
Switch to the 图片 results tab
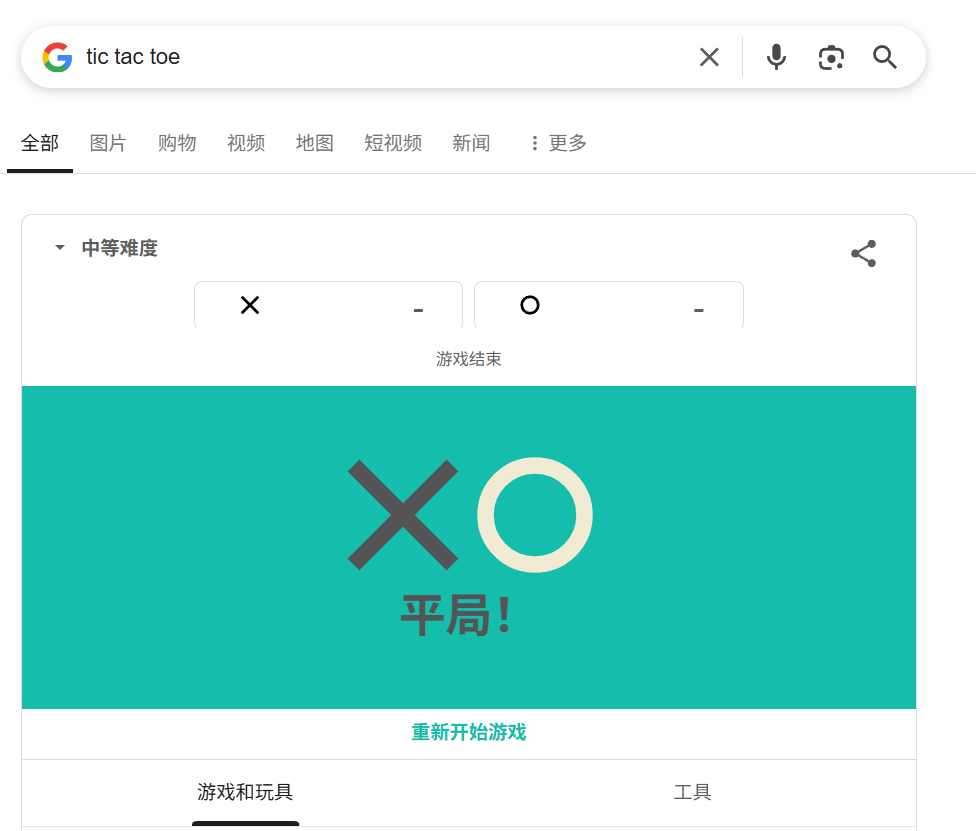point(108,144)
